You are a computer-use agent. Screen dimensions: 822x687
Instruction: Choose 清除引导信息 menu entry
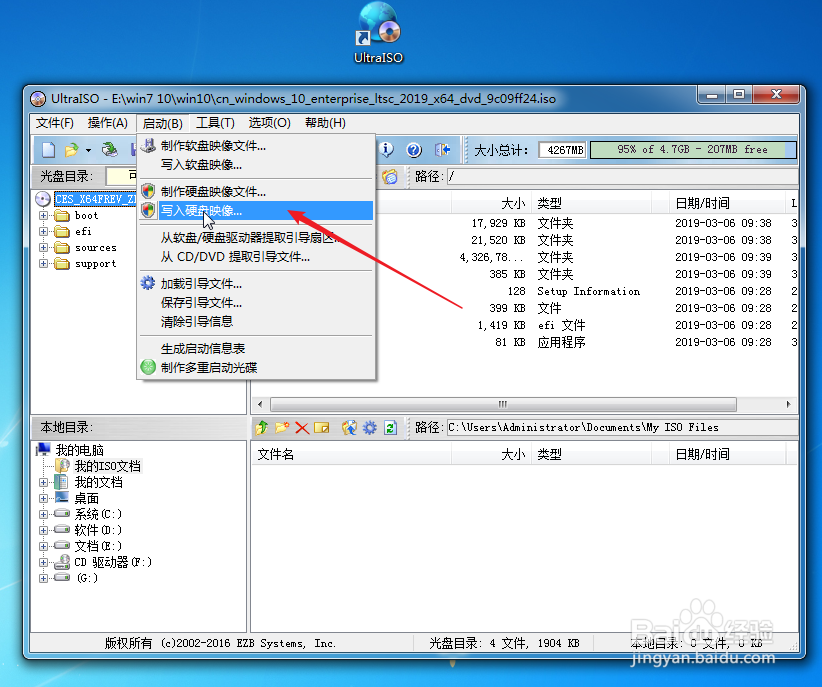point(257,321)
